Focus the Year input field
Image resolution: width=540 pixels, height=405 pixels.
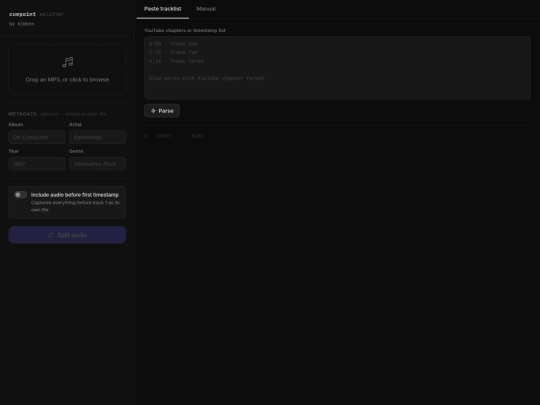click(x=37, y=164)
